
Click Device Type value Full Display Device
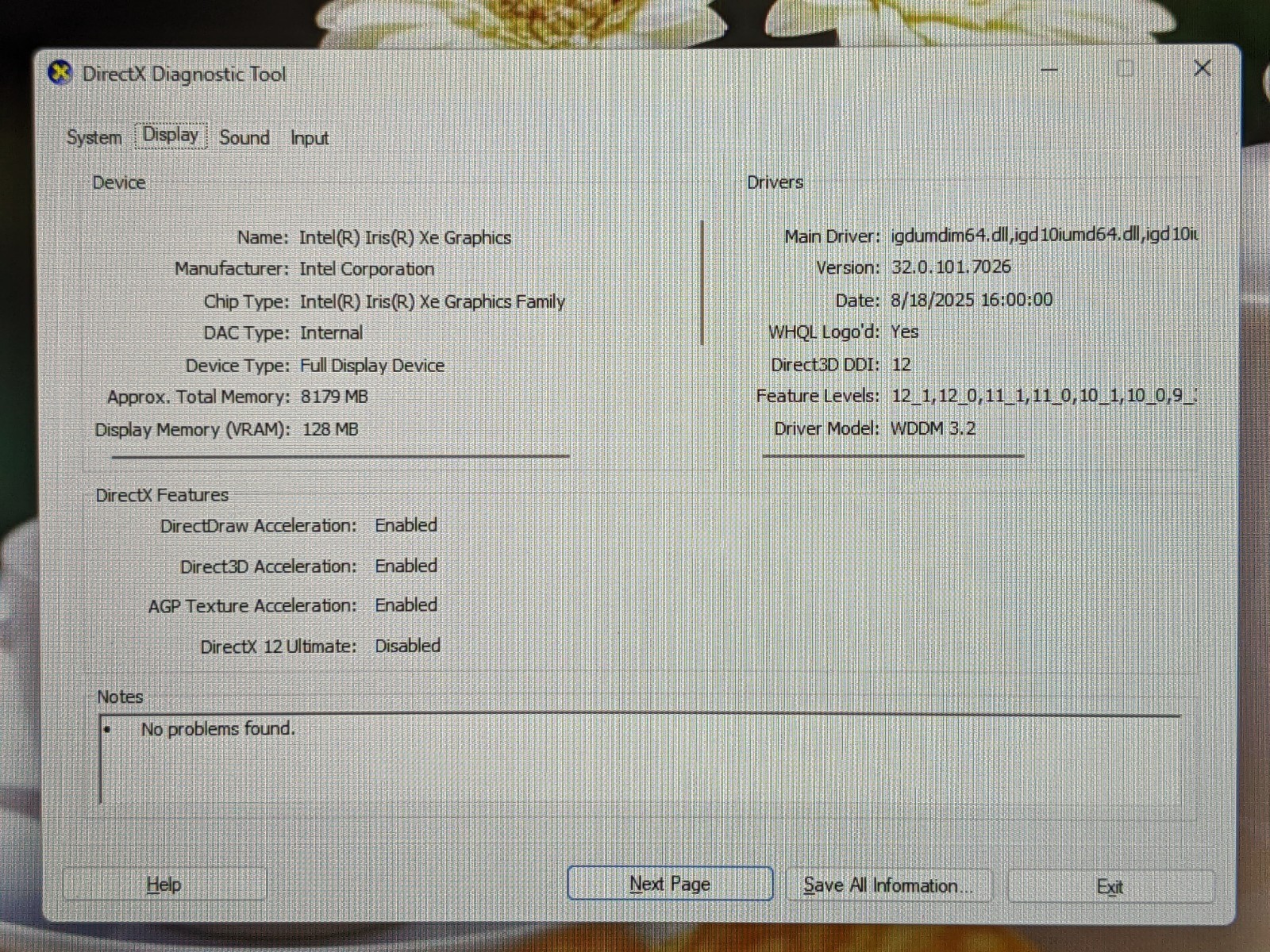pos(371,365)
